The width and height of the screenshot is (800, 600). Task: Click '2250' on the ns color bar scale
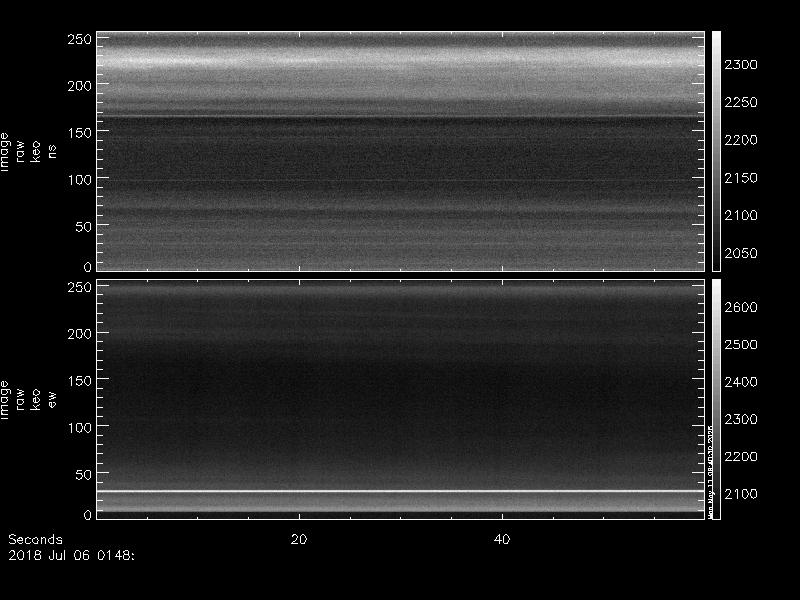tap(741, 103)
